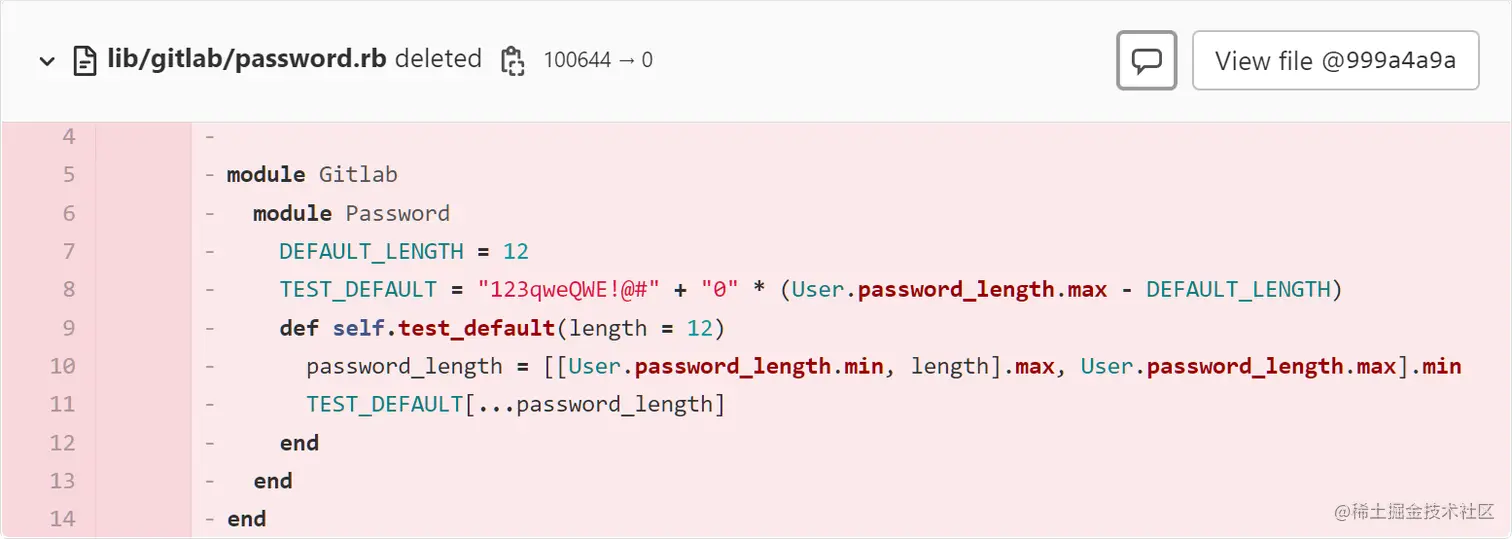The height and width of the screenshot is (539, 1512).
Task: Select line number 7 in diff gutter
Action: tap(68, 251)
